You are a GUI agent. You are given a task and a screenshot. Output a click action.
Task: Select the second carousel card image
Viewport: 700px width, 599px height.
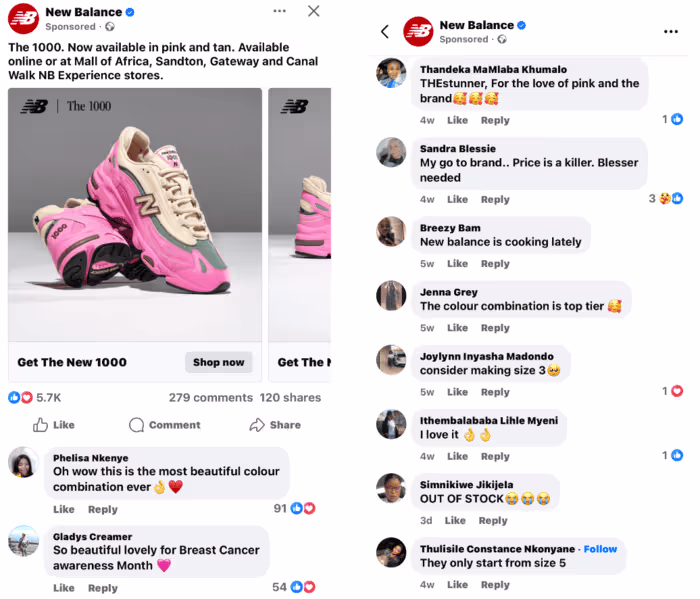coord(300,215)
